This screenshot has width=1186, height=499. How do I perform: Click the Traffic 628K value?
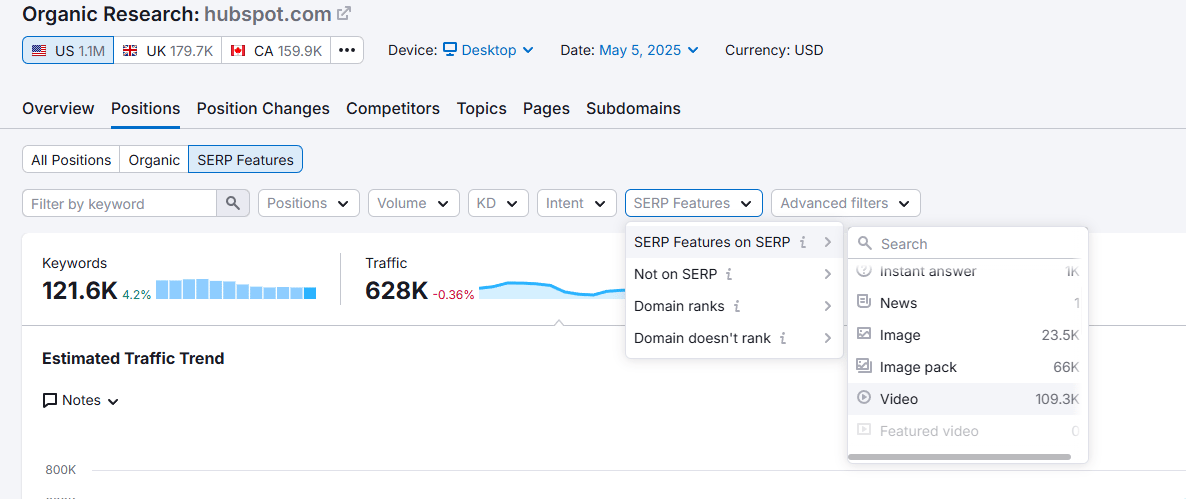pos(397,290)
